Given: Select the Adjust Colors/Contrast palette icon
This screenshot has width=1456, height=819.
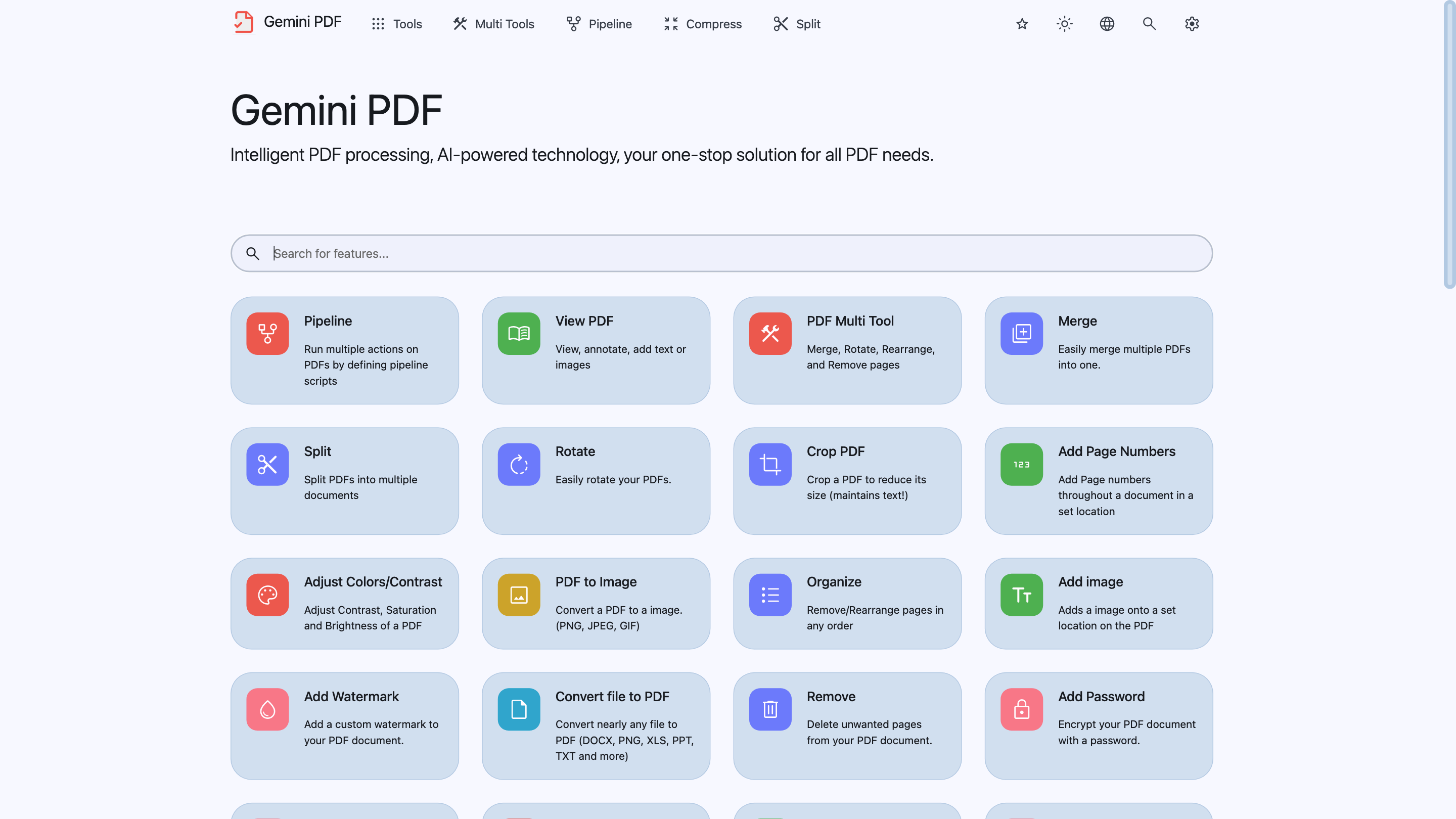Looking at the screenshot, I should point(267,595).
